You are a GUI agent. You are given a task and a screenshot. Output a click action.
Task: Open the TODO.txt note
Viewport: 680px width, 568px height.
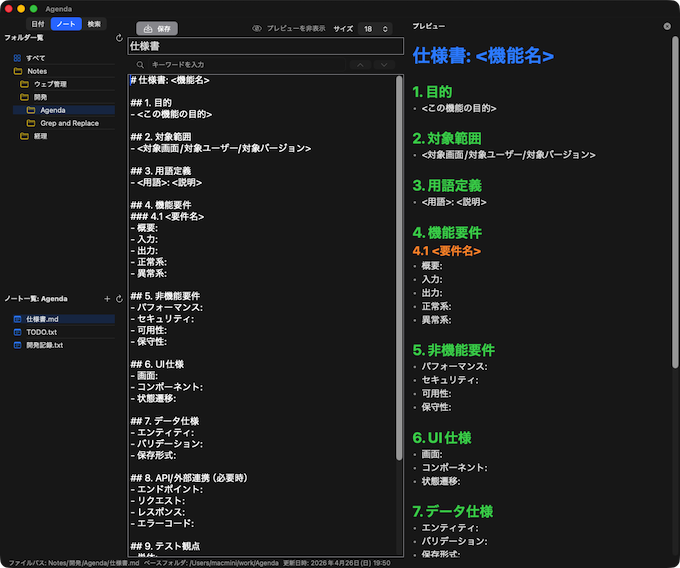pos(41,332)
